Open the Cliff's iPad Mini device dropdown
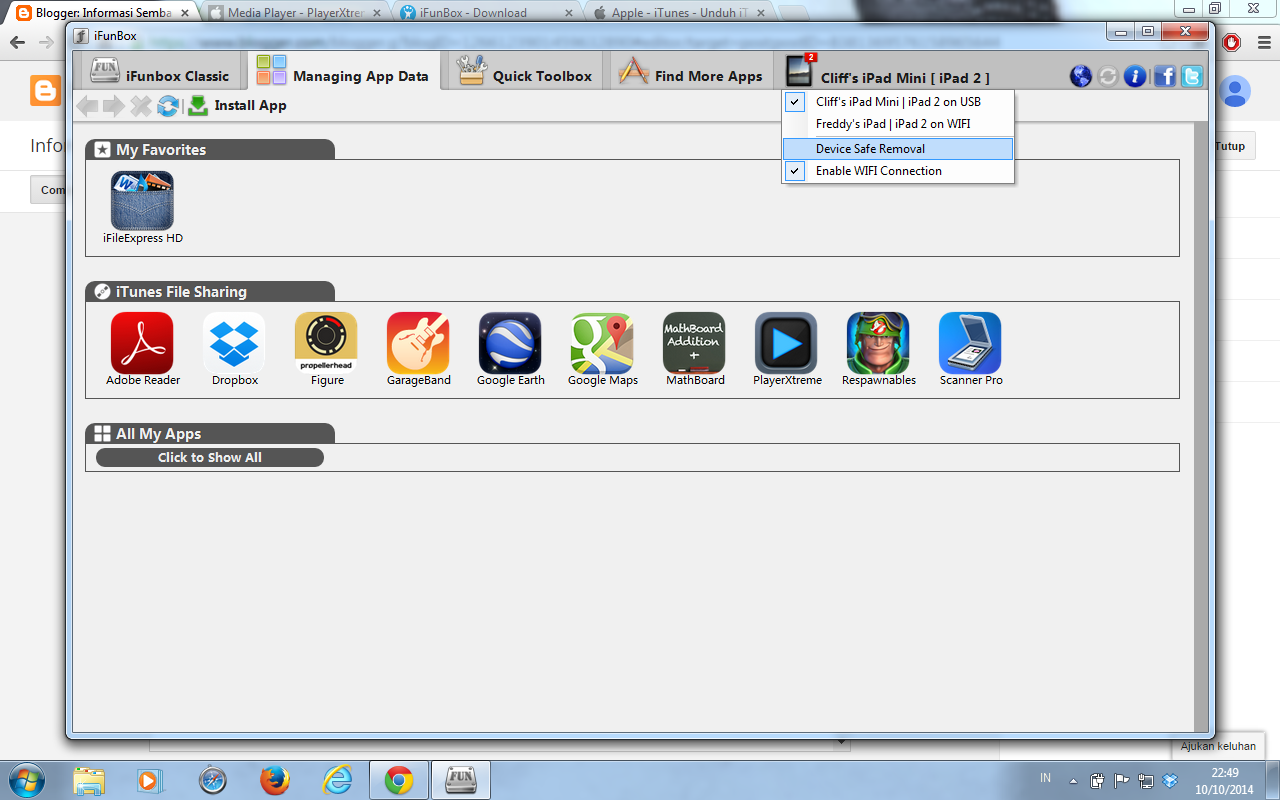Screen dimensions: 1280x800 pos(888,72)
